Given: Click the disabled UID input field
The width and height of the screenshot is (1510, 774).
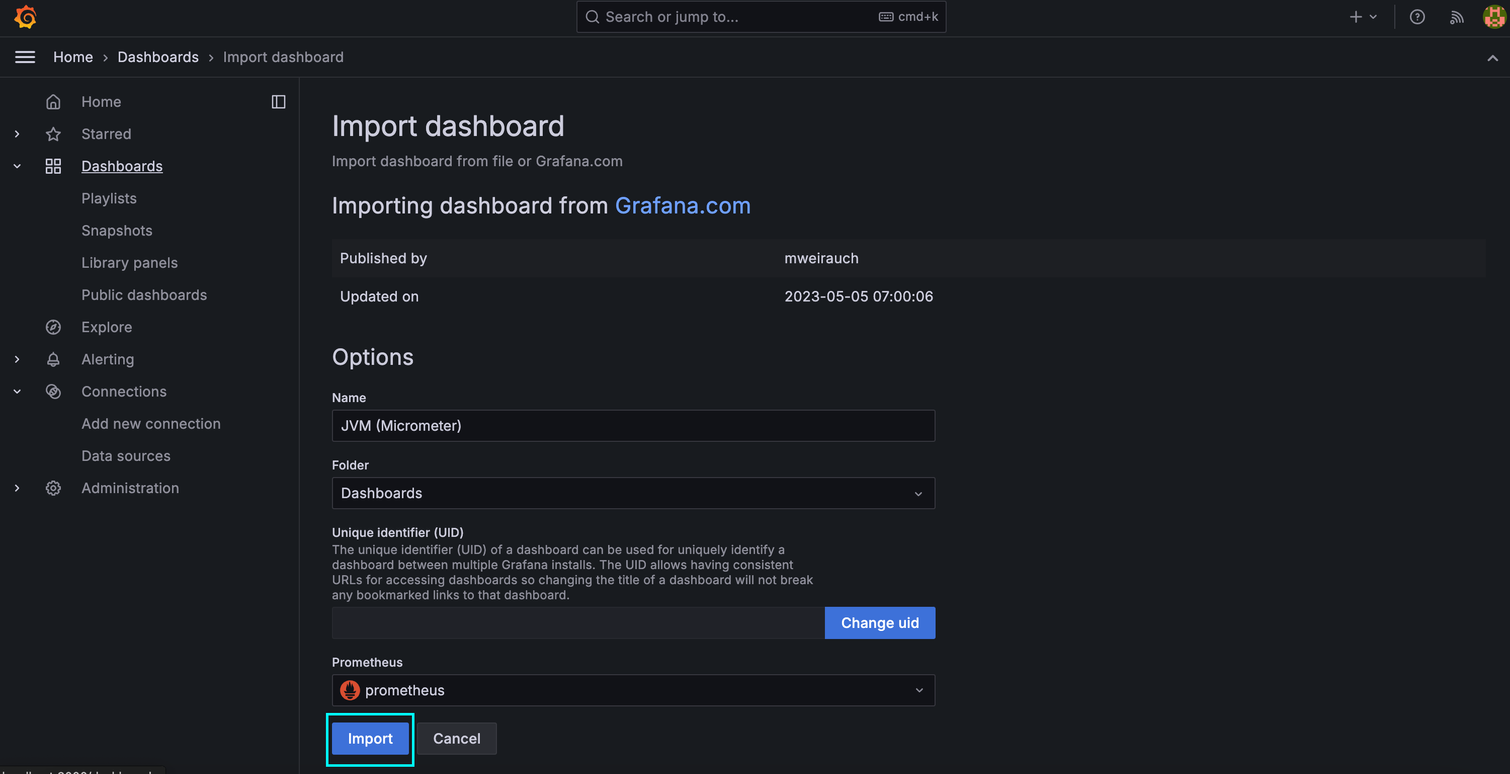Looking at the screenshot, I should (x=578, y=623).
